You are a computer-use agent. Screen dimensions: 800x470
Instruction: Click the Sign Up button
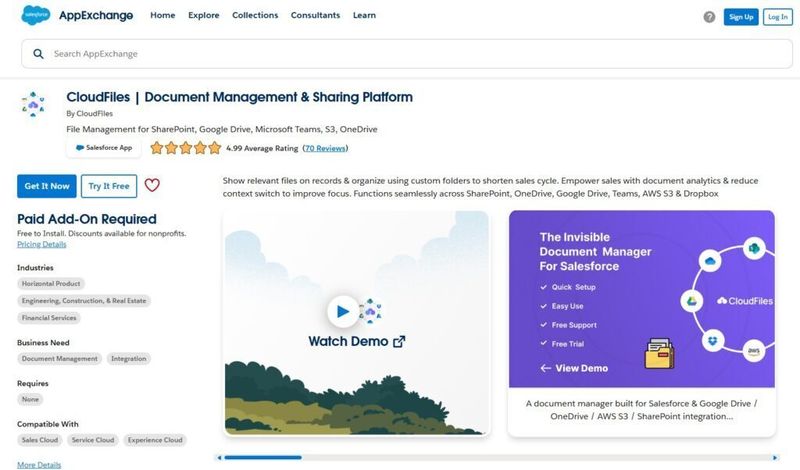pos(741,17)
